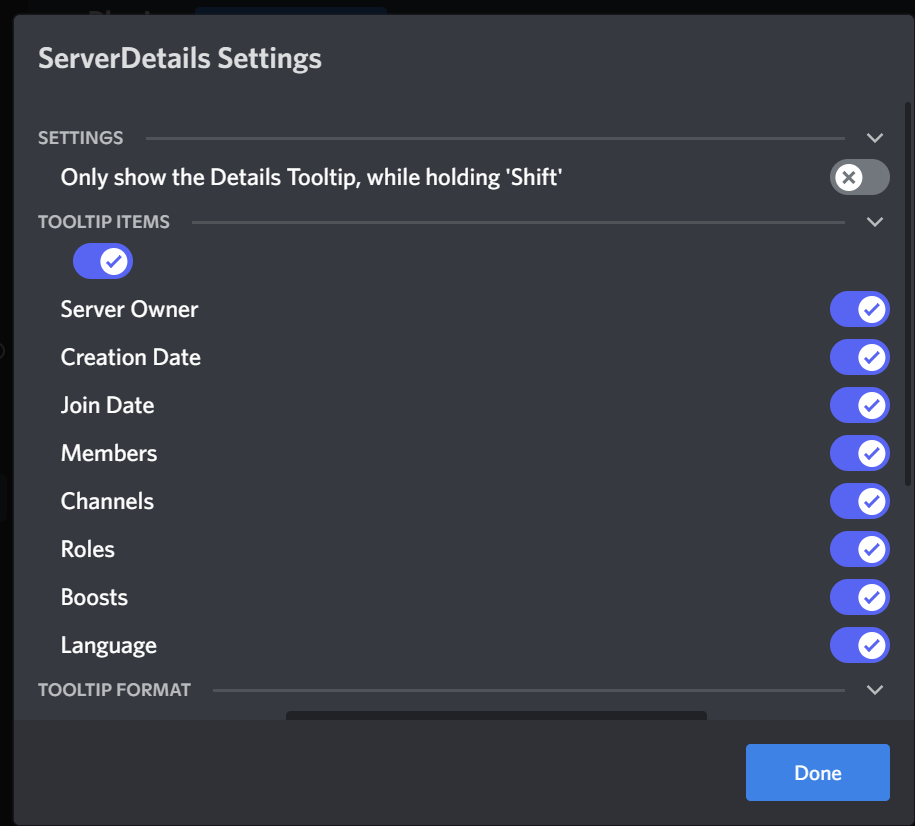Toggle the master switch under TOOLTIP ITEMS
The height and width of the screenshot is (826, 915).
click(103, 261)
